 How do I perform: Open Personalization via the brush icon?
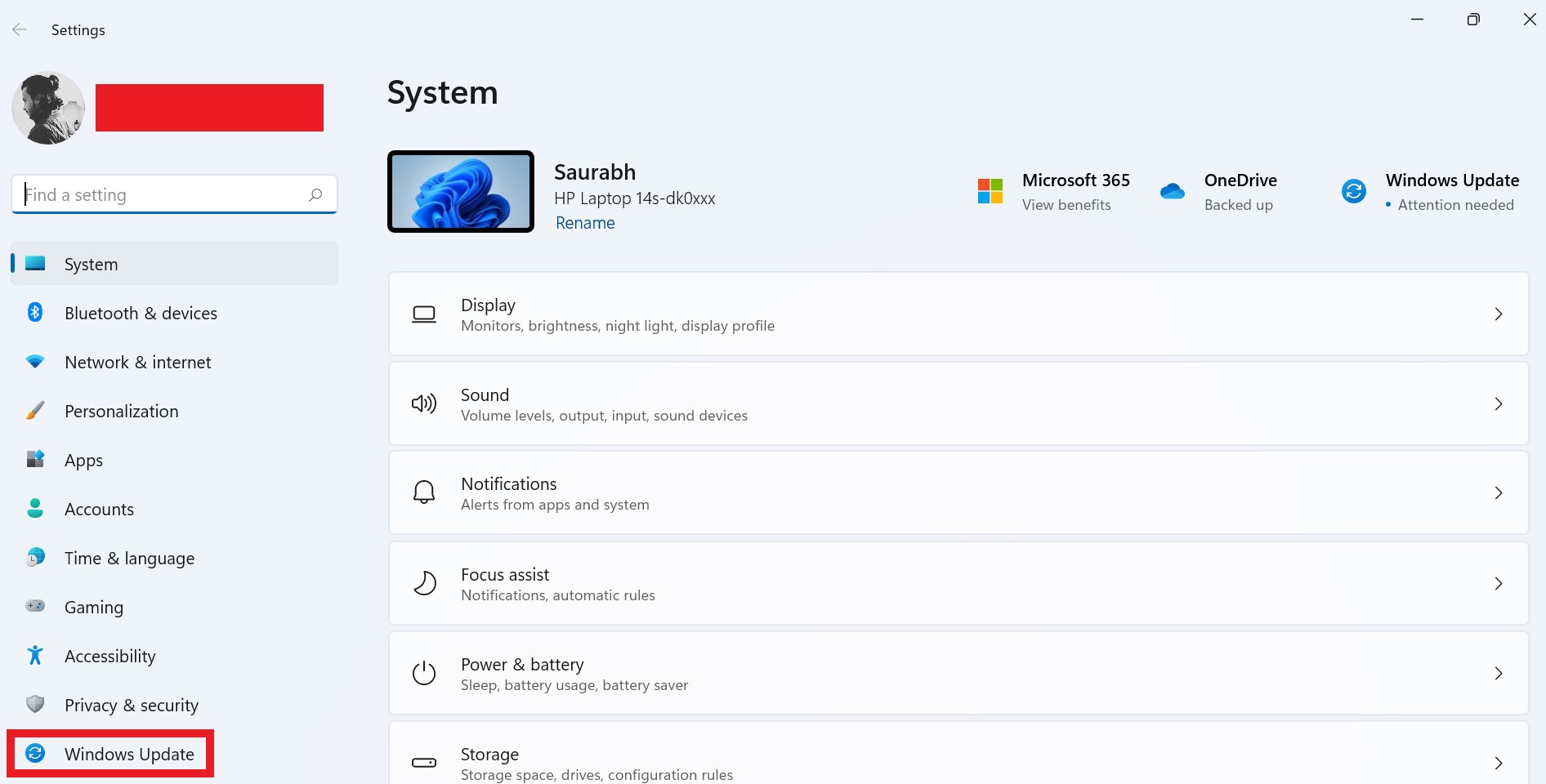click(x=34, y=411)
